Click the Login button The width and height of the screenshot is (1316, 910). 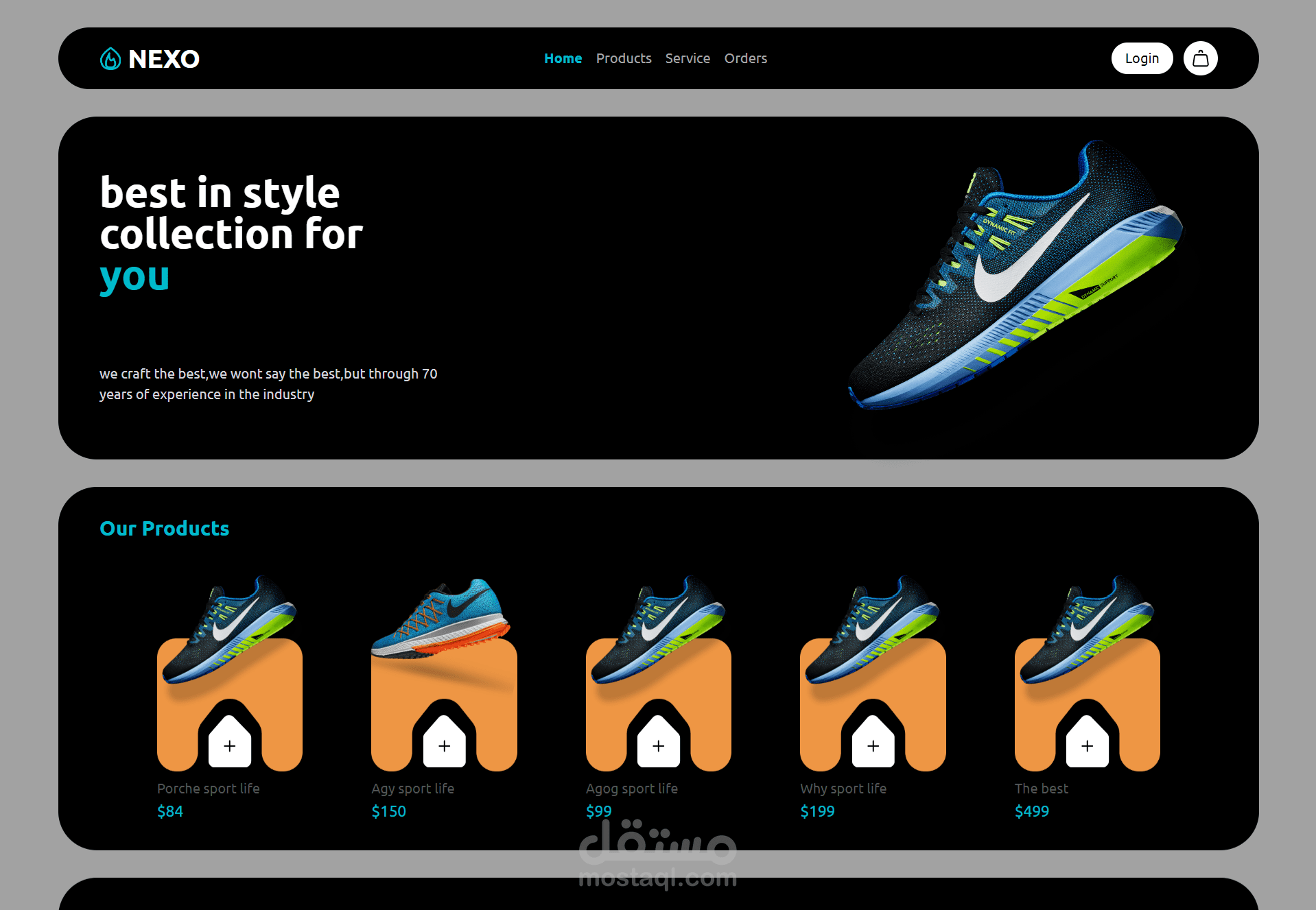coord(1142,58)
